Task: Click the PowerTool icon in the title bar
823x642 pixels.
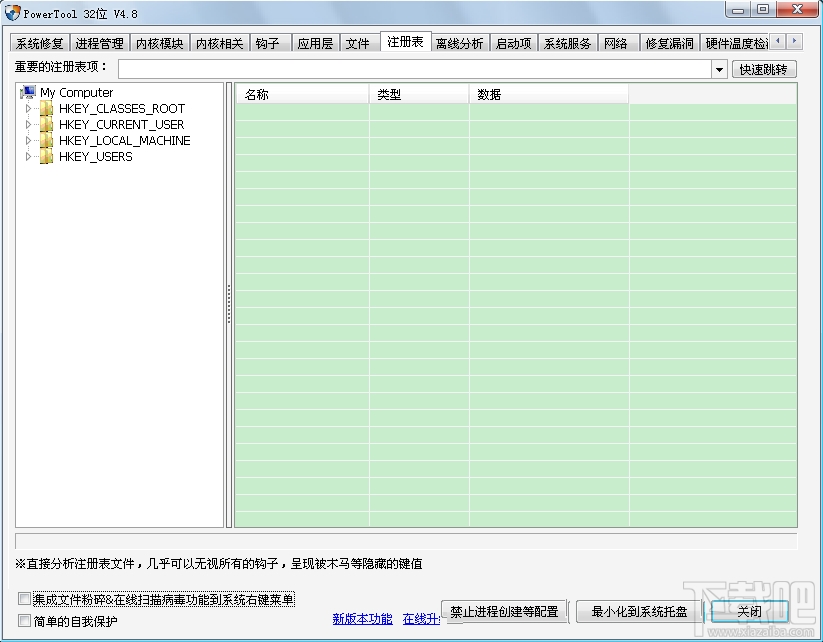Action: [10, 13]
